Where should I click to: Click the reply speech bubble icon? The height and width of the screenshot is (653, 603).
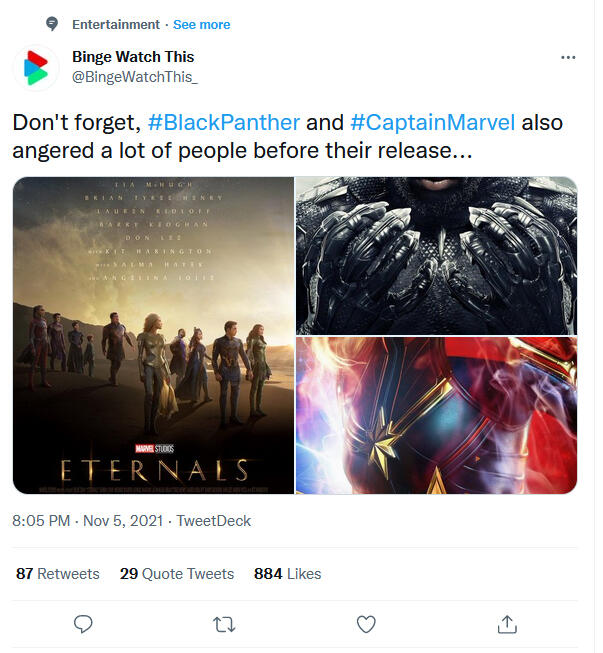tap(84, 624)
